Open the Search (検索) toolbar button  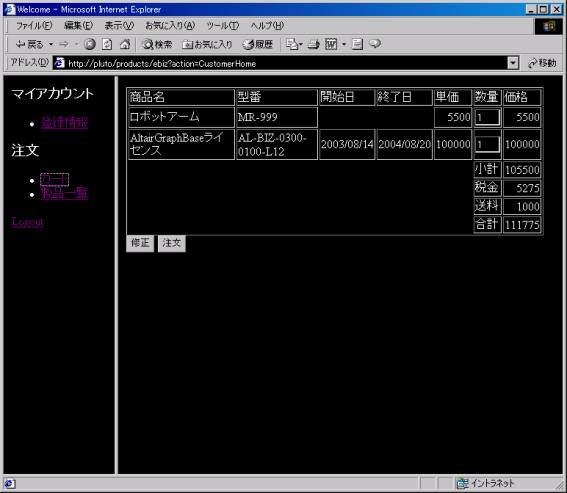pos(157,44)
